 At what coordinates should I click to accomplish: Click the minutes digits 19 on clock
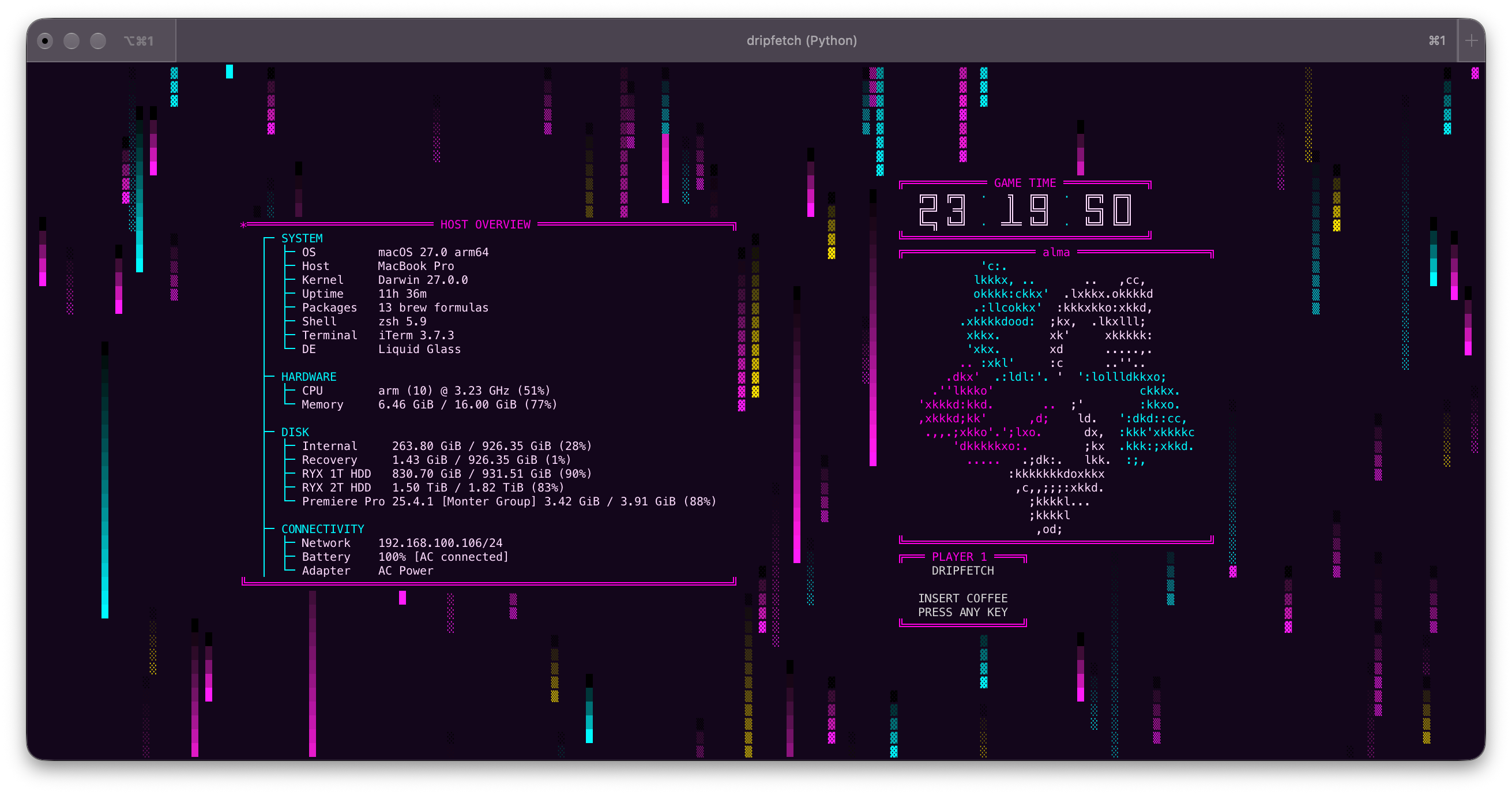tap(1025, 211)
